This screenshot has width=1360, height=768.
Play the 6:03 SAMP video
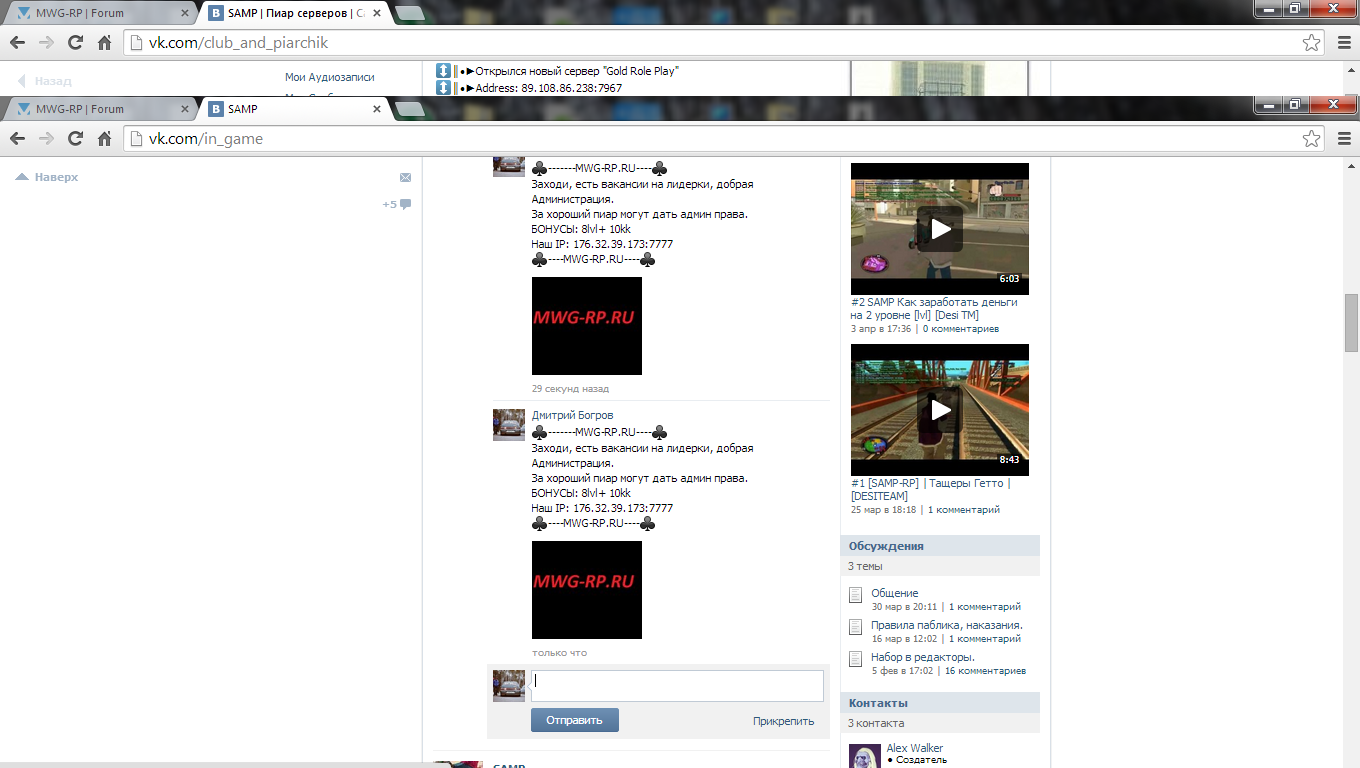(939, 229)
